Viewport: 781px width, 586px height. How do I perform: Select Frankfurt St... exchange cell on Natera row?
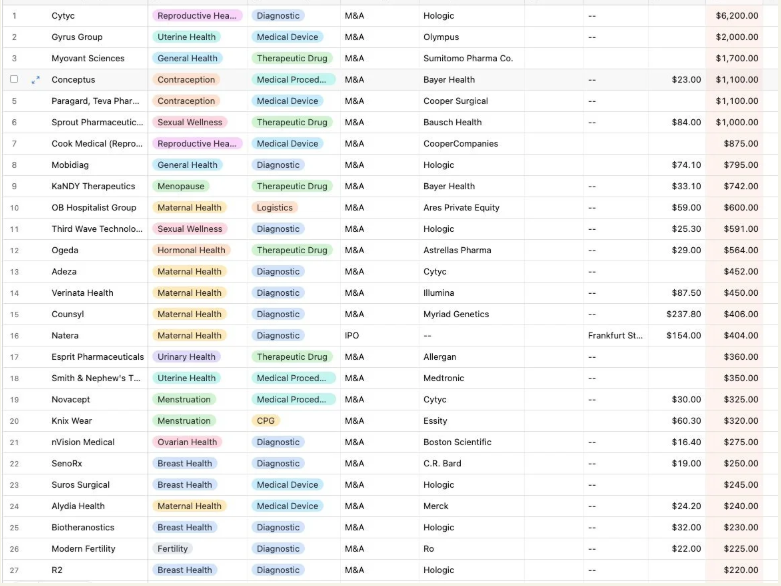[x=615, y=336]
